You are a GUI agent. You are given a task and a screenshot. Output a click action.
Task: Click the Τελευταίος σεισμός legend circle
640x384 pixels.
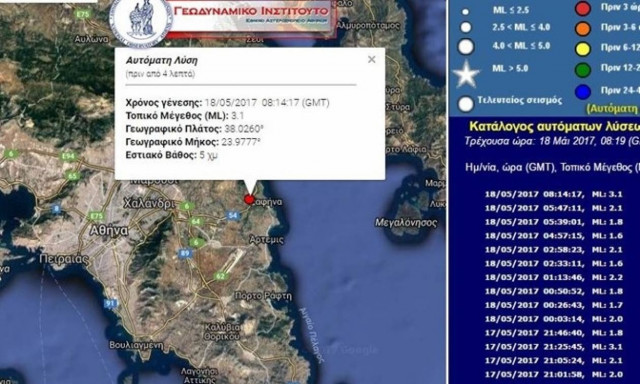coord(465,104)
